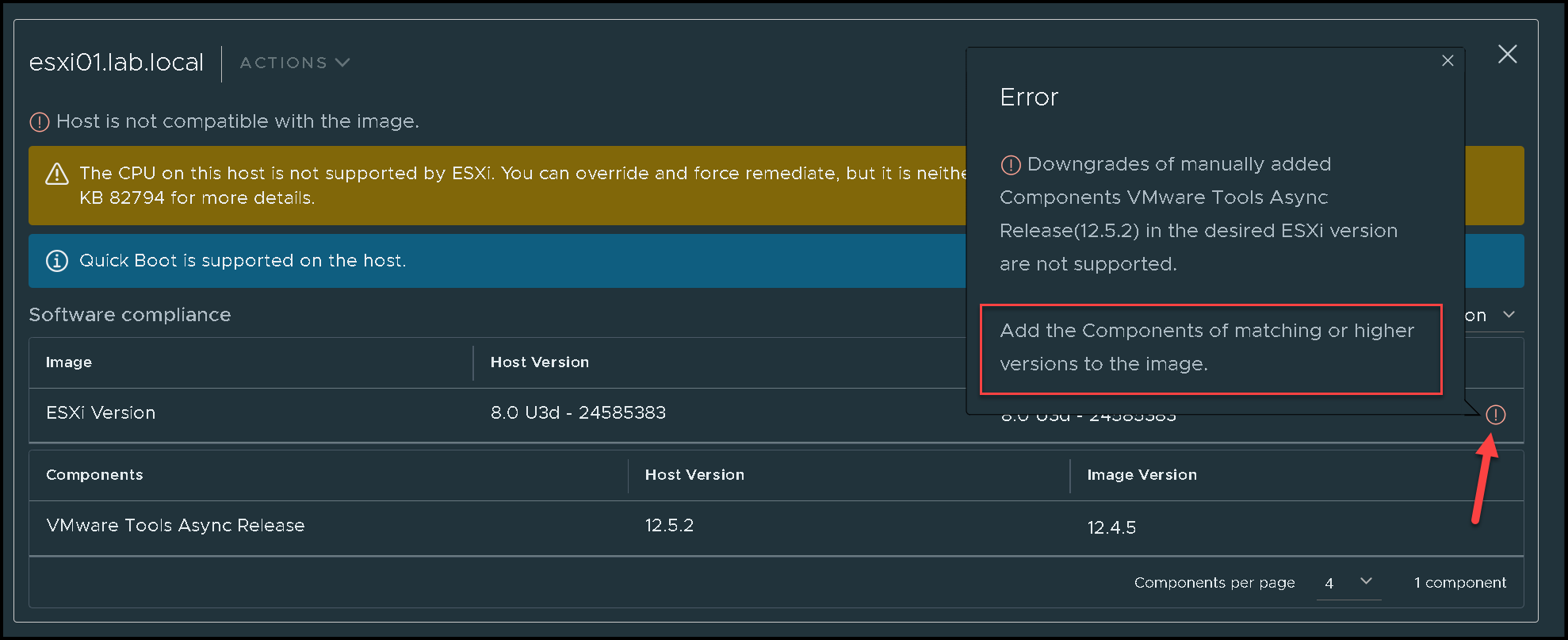1568x640 pixels.
Task: Click Host Version header in Image table
Action: pyautogui.click(x=539, y=362)
